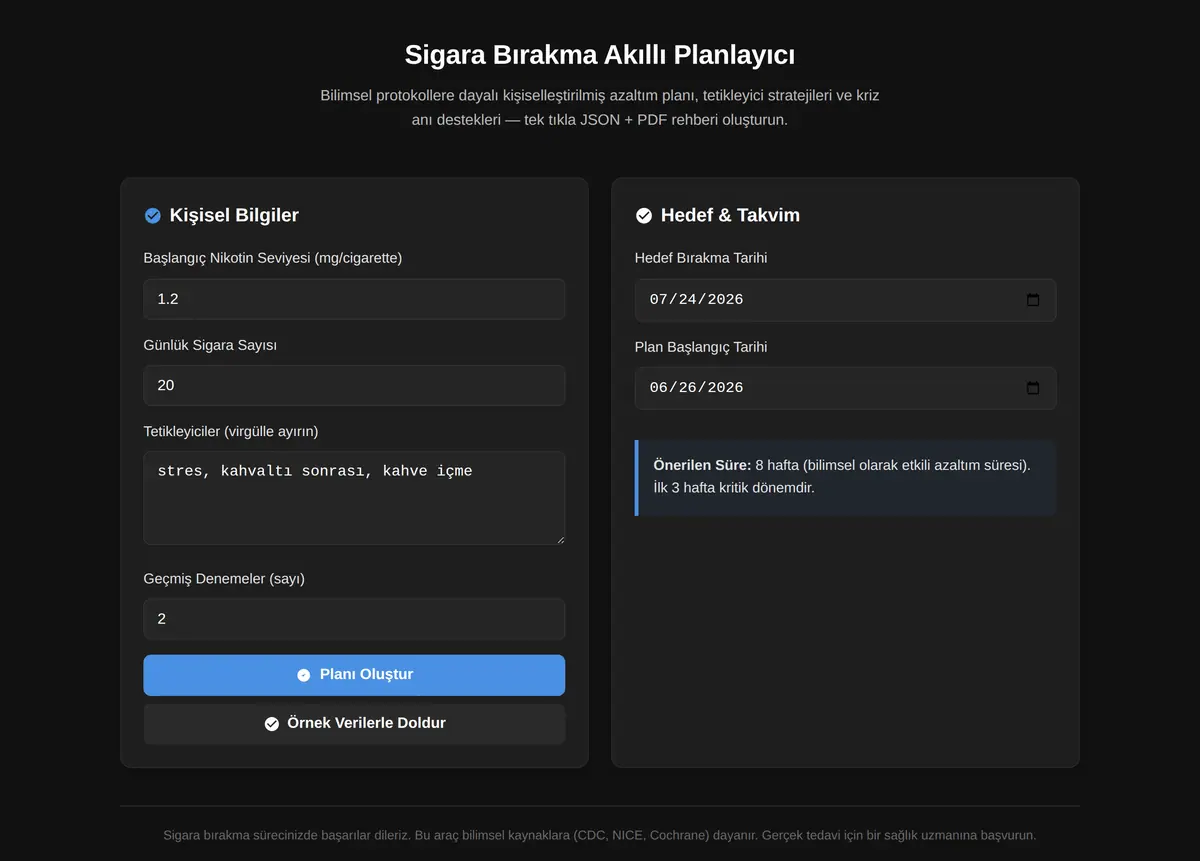Click the 'Sigara Bırakma Akıllı Planlayıcı' heading

[x=600, y=54]
